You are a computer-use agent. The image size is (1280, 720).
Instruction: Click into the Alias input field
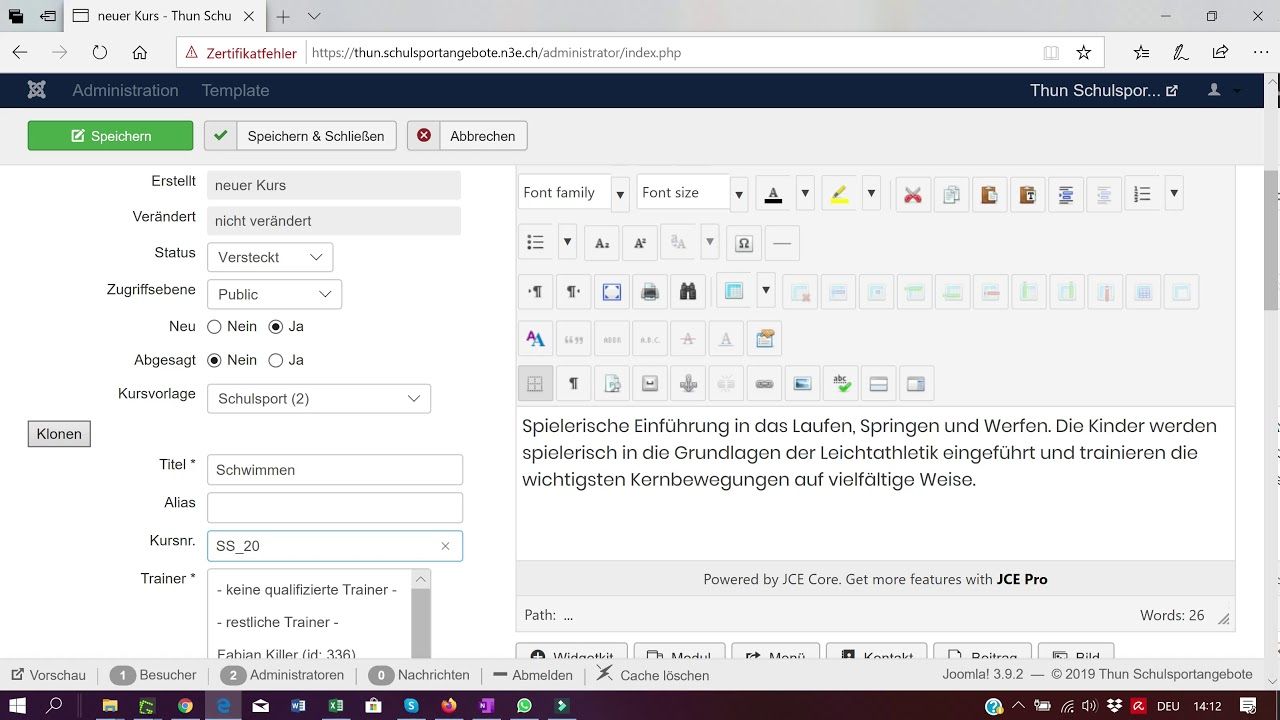(x=334, y=507)
